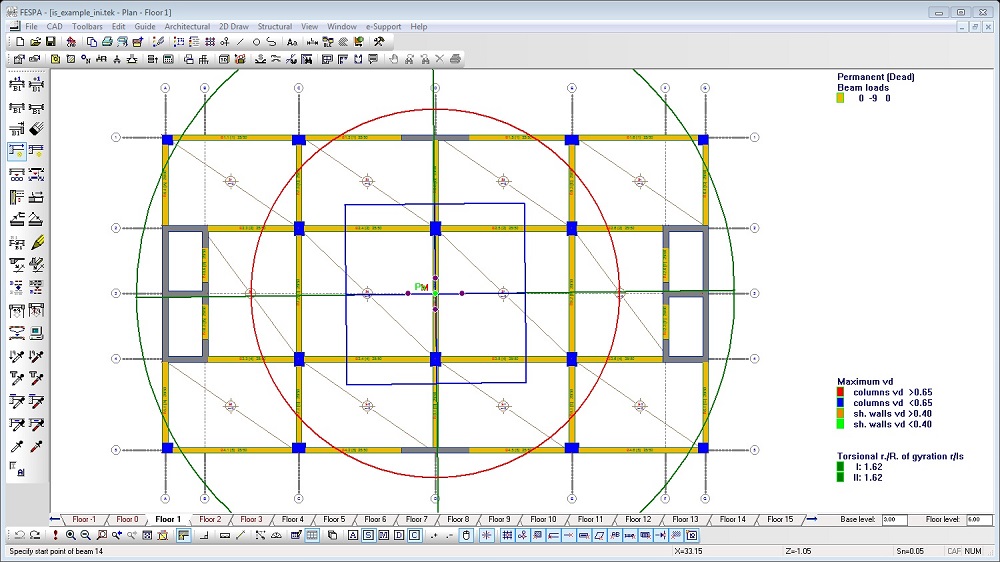Click the Zoom window magnifier icon

coord(101,535)
